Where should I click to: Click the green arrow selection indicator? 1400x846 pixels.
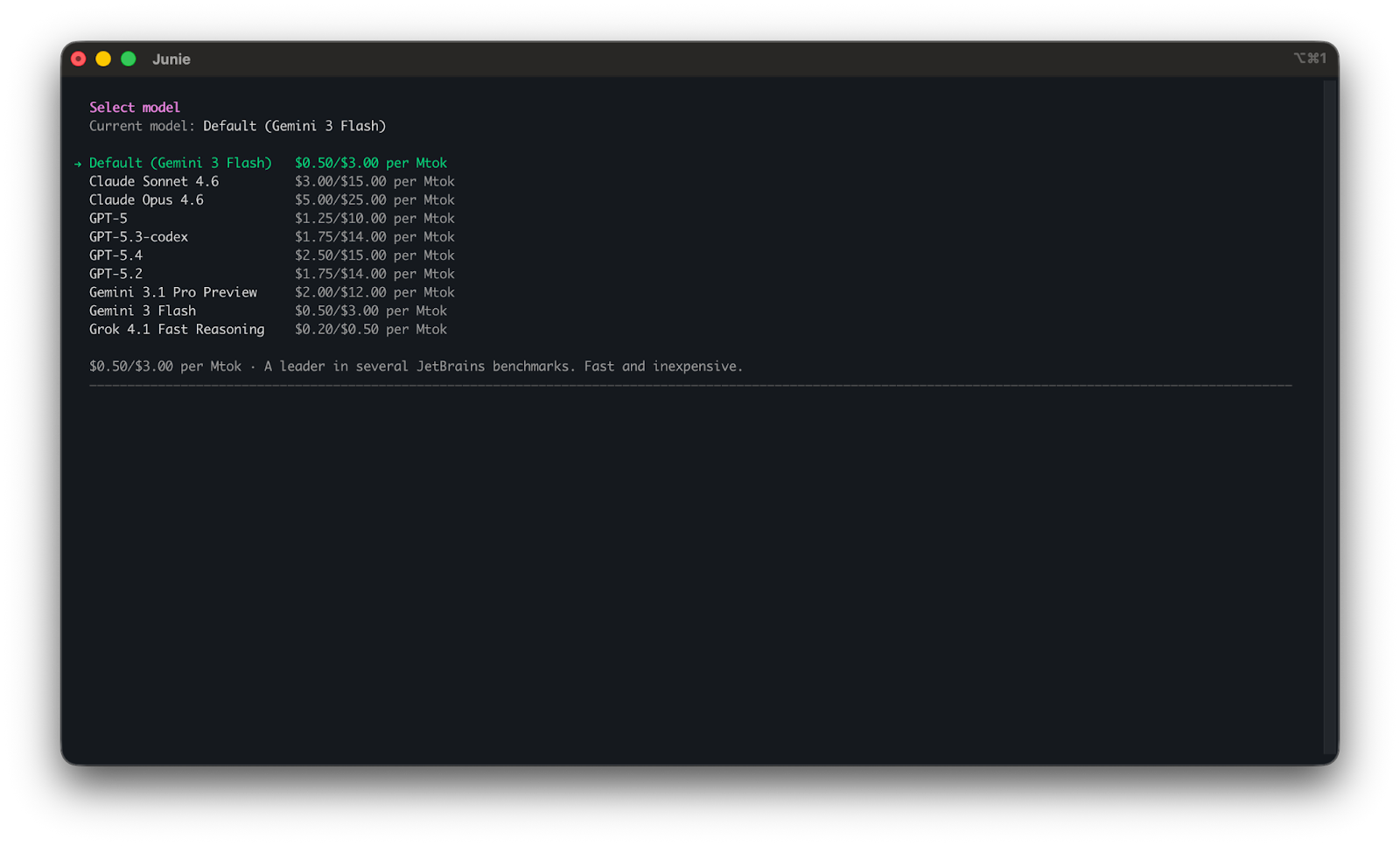78,164
